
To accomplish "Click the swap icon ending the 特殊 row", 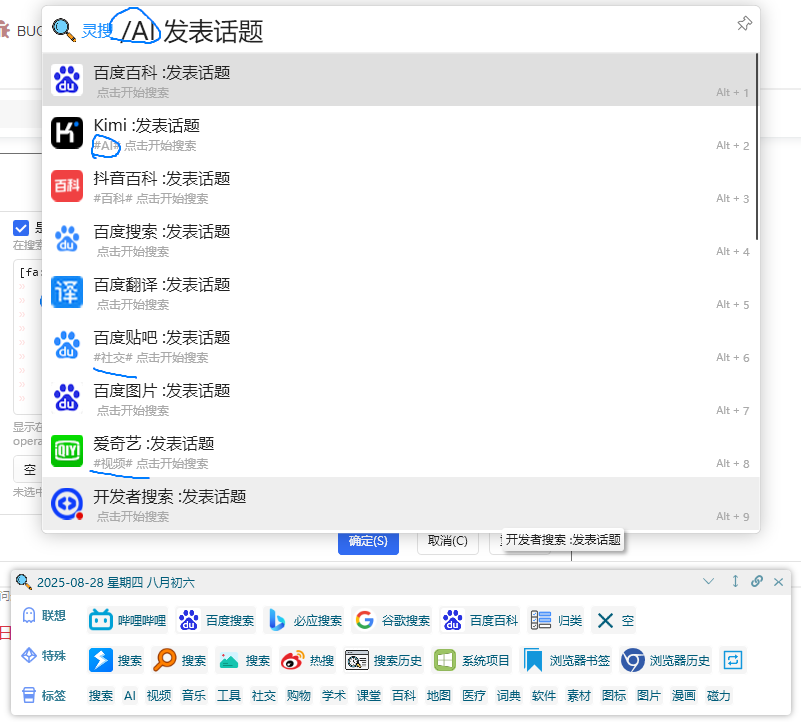I will 733,660.
